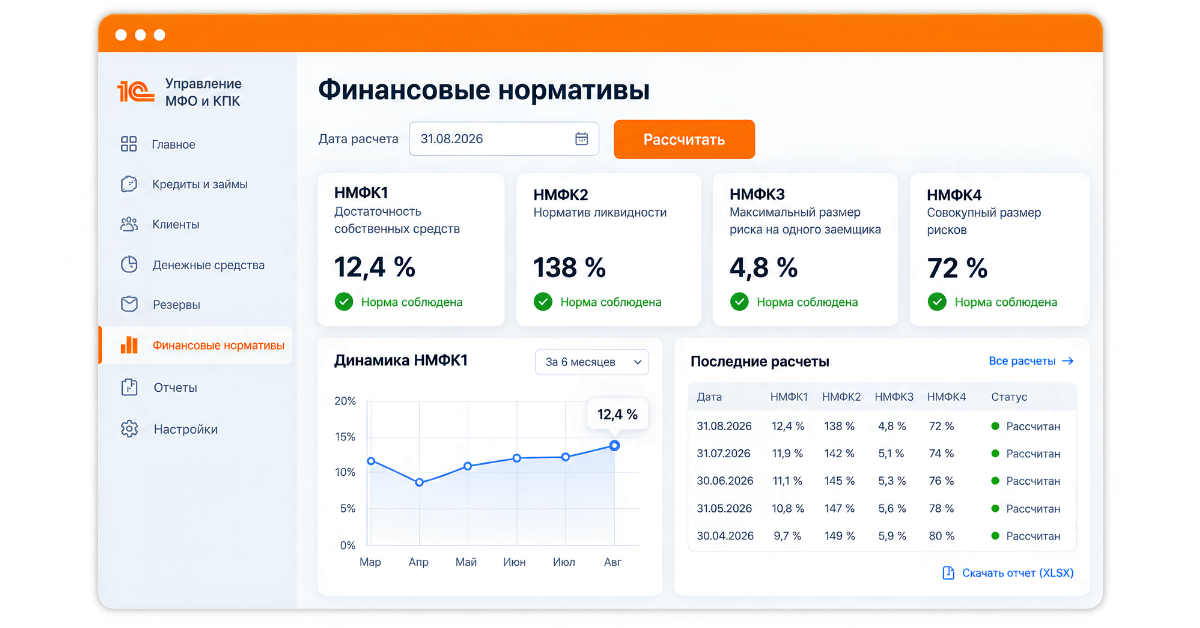Click the Финансовые нормативы bar chart icon

click(128, 345)
